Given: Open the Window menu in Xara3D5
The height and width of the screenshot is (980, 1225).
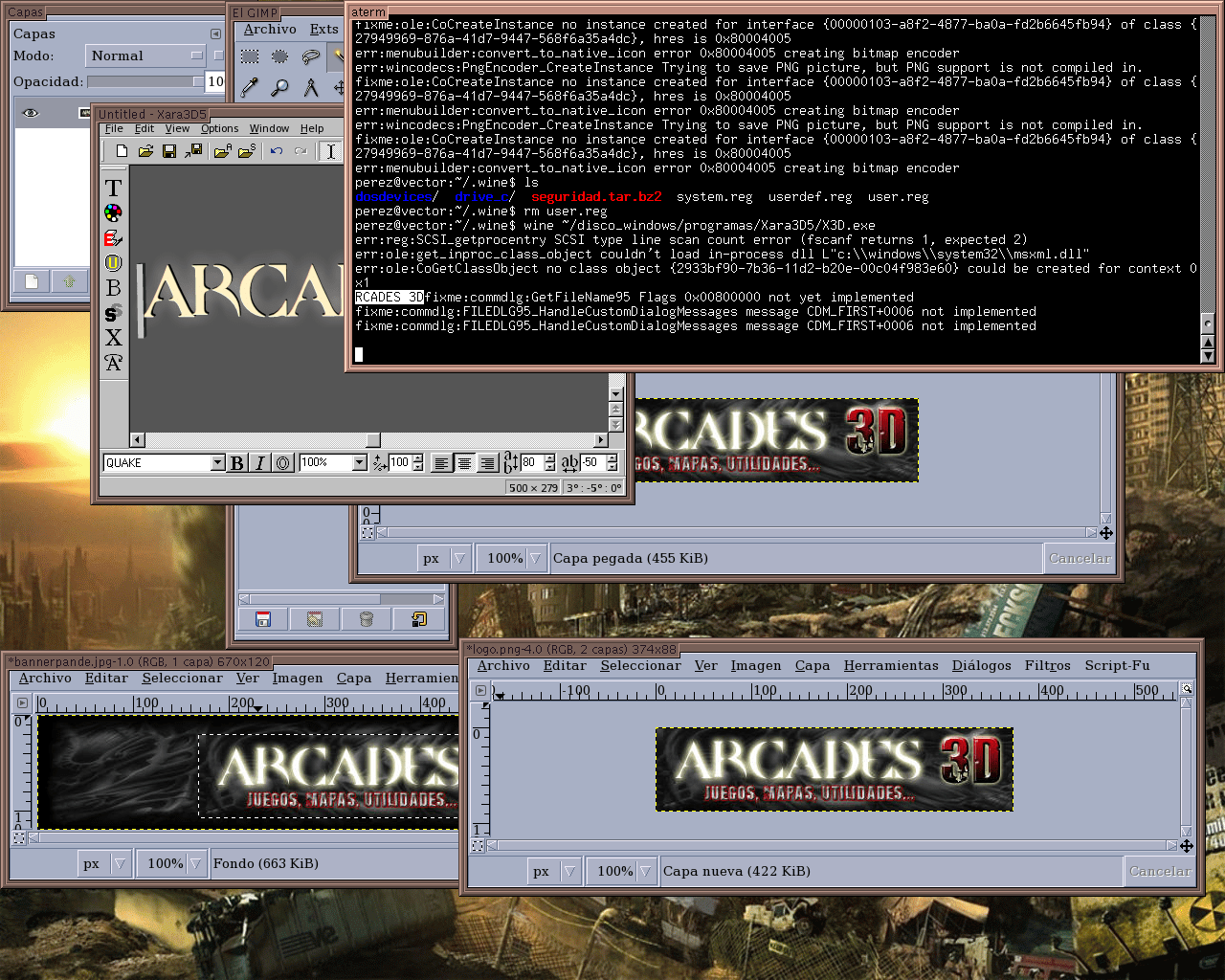Looking at the screenshot, I should tap(269, 128).
